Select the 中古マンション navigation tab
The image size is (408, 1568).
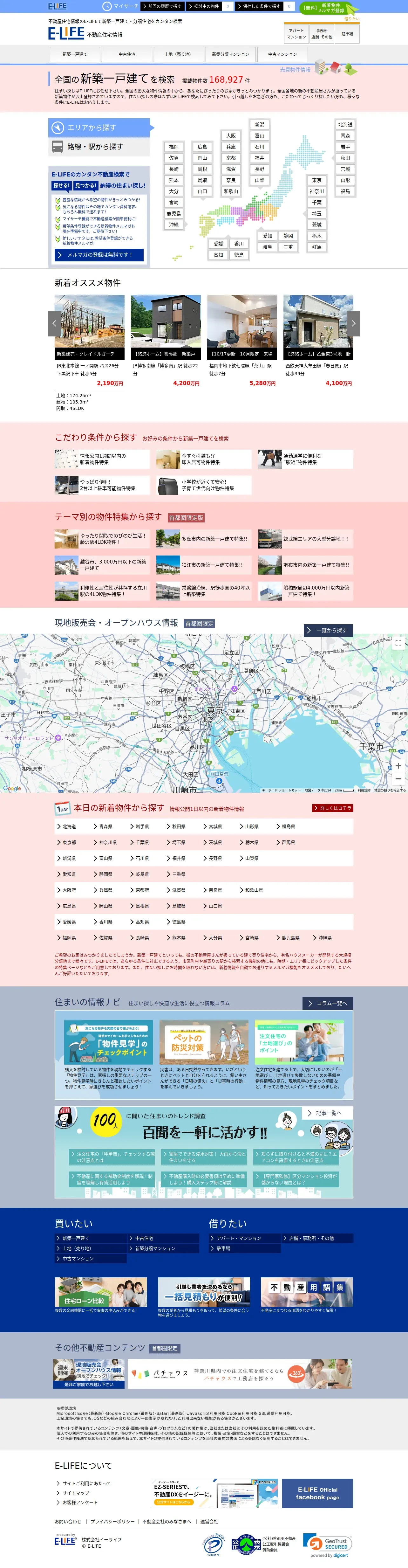click(283, 54)
